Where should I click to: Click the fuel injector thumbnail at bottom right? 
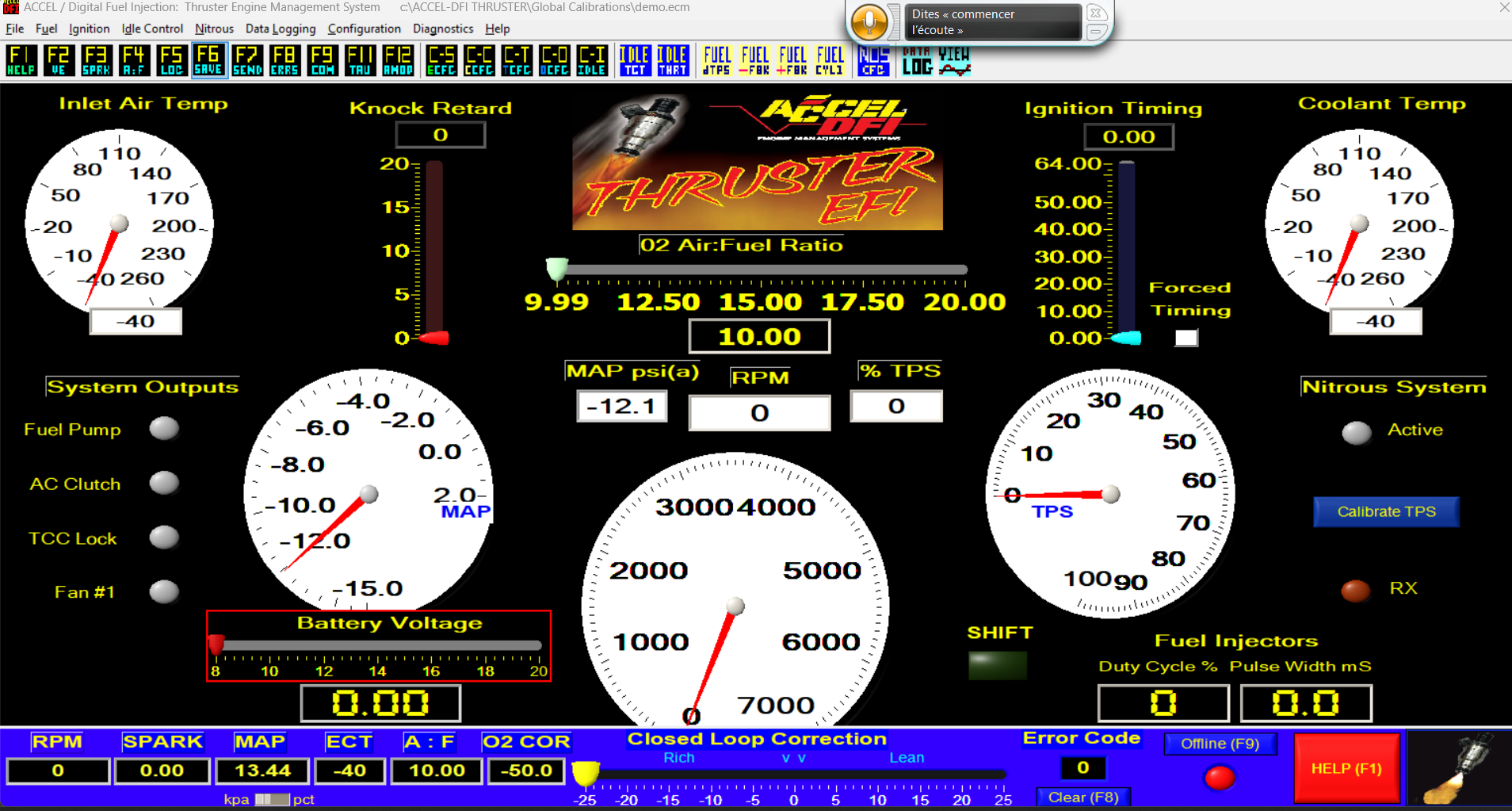1458,768
